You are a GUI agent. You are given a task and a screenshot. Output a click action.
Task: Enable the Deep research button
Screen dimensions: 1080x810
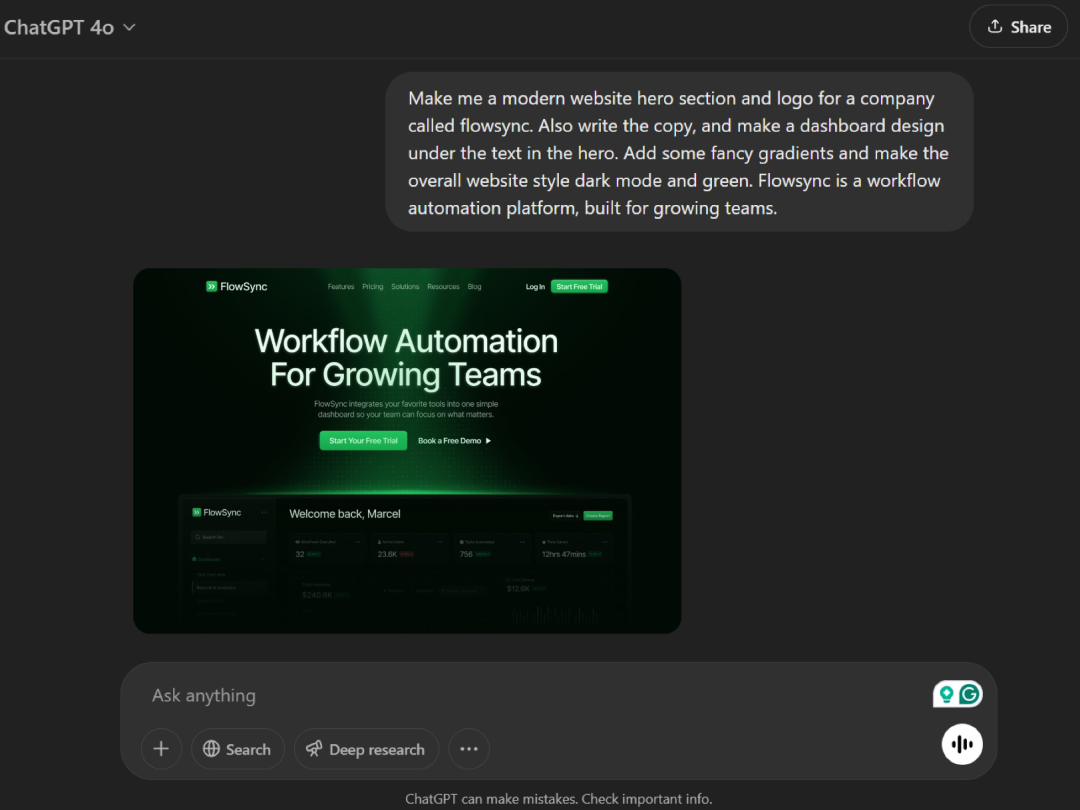[366, 749]
